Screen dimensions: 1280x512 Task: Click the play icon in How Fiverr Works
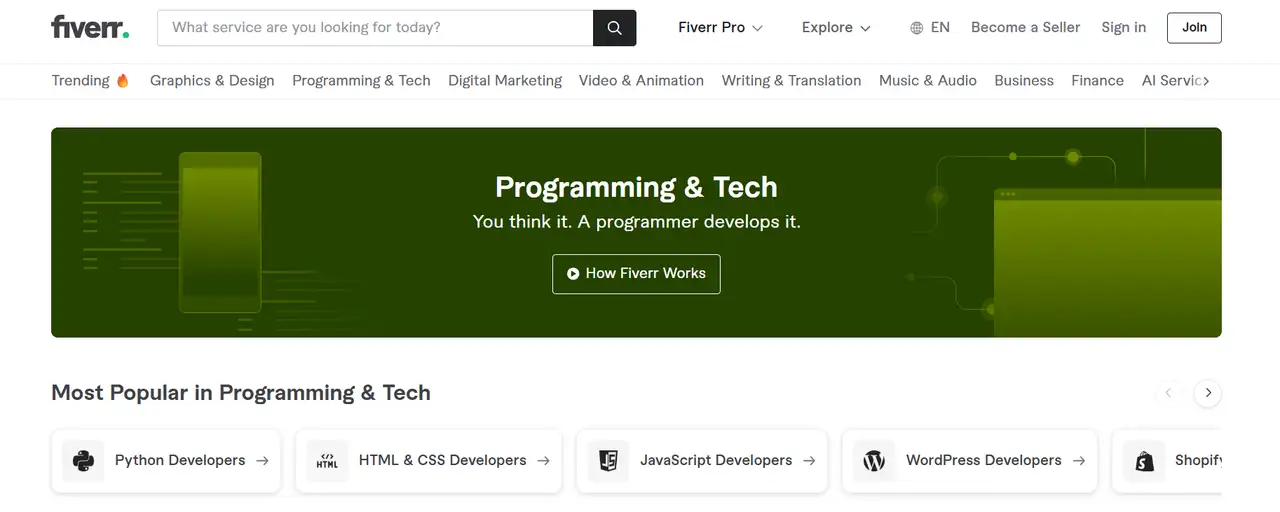[x=573, y=273]
